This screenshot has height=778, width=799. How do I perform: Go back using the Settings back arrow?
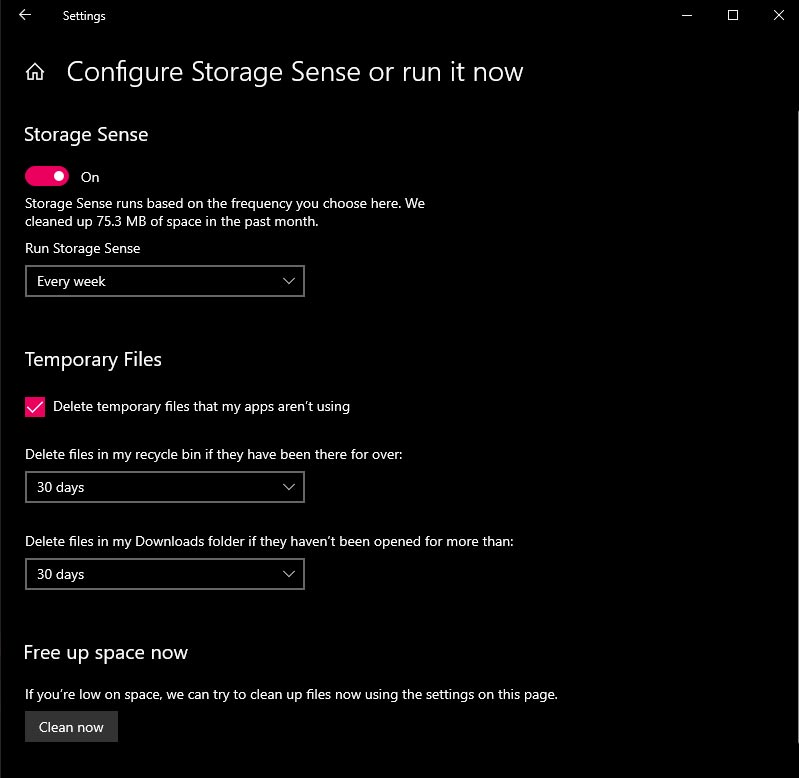point(25,15)
